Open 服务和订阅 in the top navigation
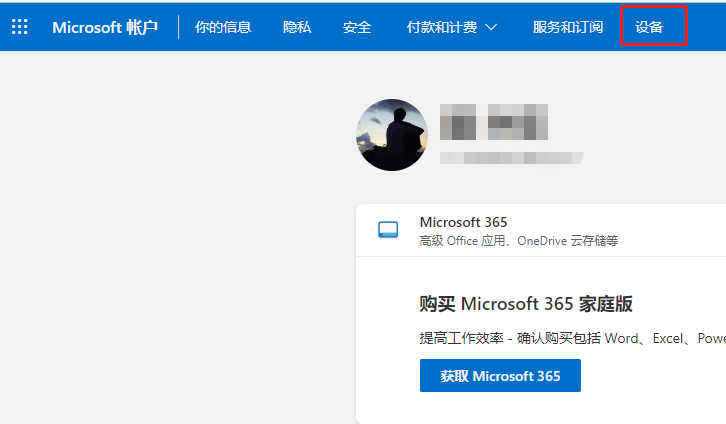This screenshot has width=726, height=424. pyautogui.click(x=568, y=27)
